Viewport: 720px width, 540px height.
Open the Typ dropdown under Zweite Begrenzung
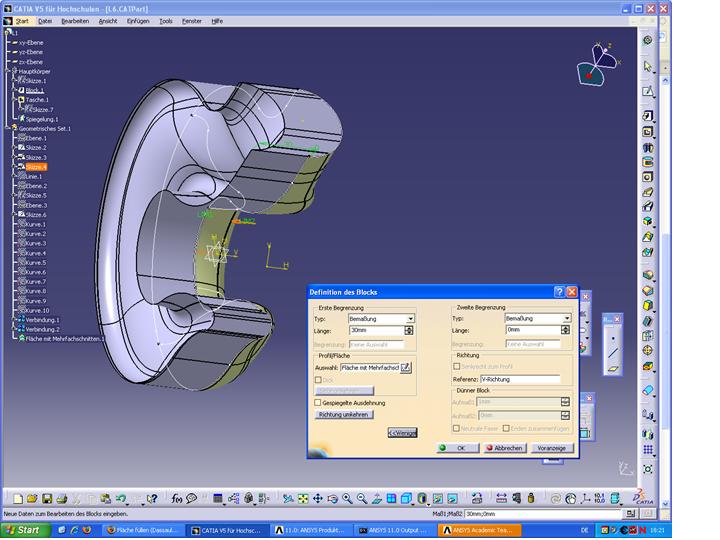coord(567,318)
